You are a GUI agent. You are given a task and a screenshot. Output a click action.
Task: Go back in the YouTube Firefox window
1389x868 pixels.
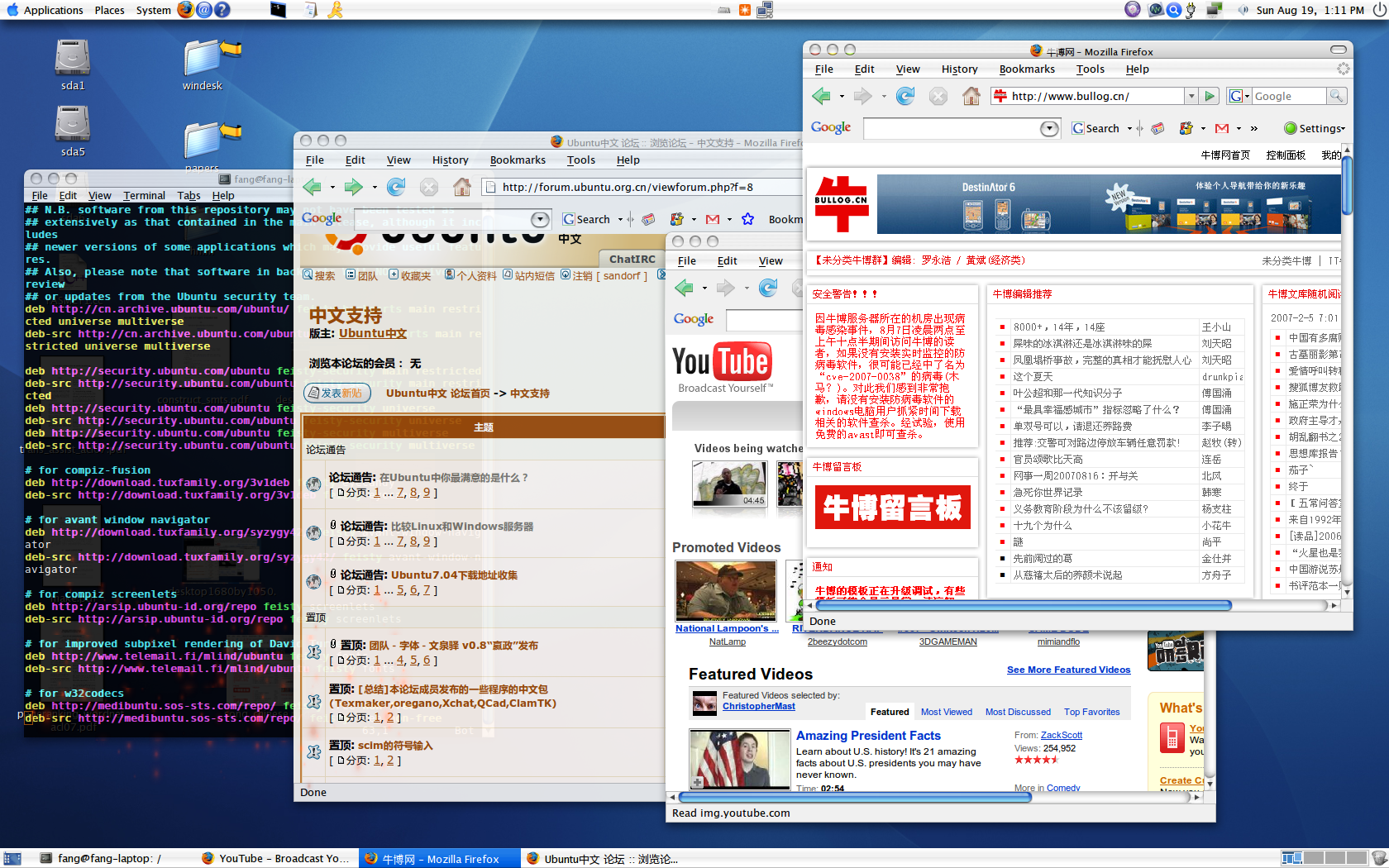click(684, 288)
